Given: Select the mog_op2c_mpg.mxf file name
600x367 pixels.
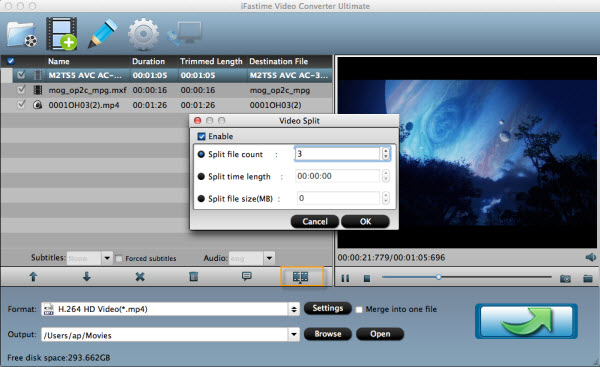Looking at the screenshot, I should [x=87, y=90].
